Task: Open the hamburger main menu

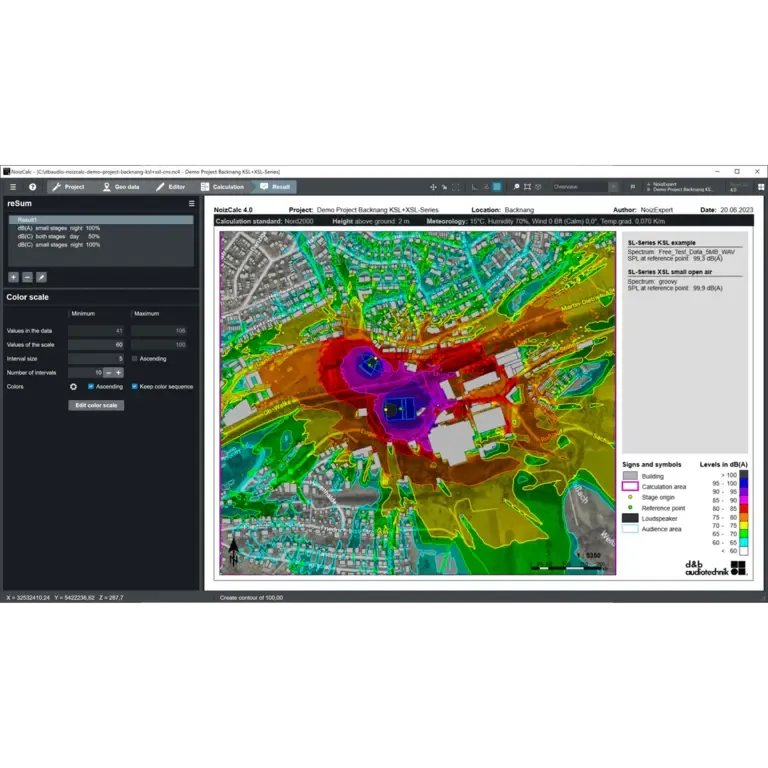Action: [x=13, y=187]
